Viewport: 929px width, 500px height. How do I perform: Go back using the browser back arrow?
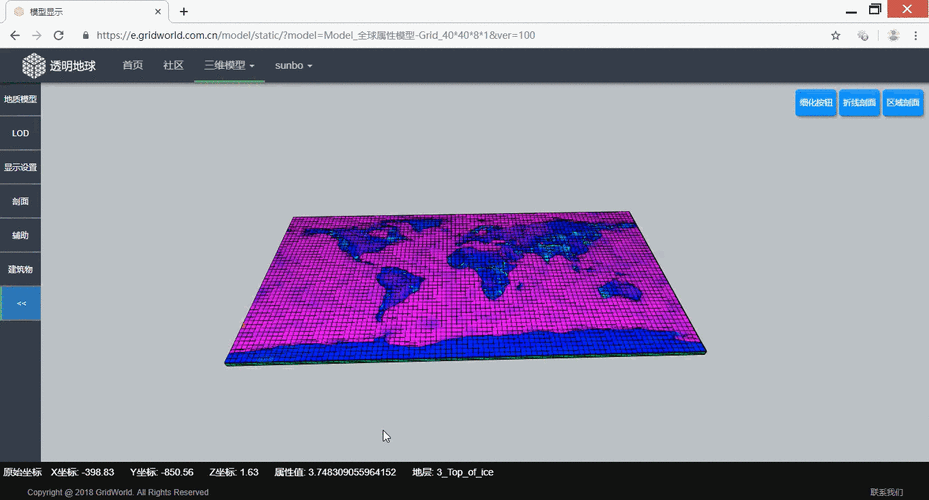[15, 35]
